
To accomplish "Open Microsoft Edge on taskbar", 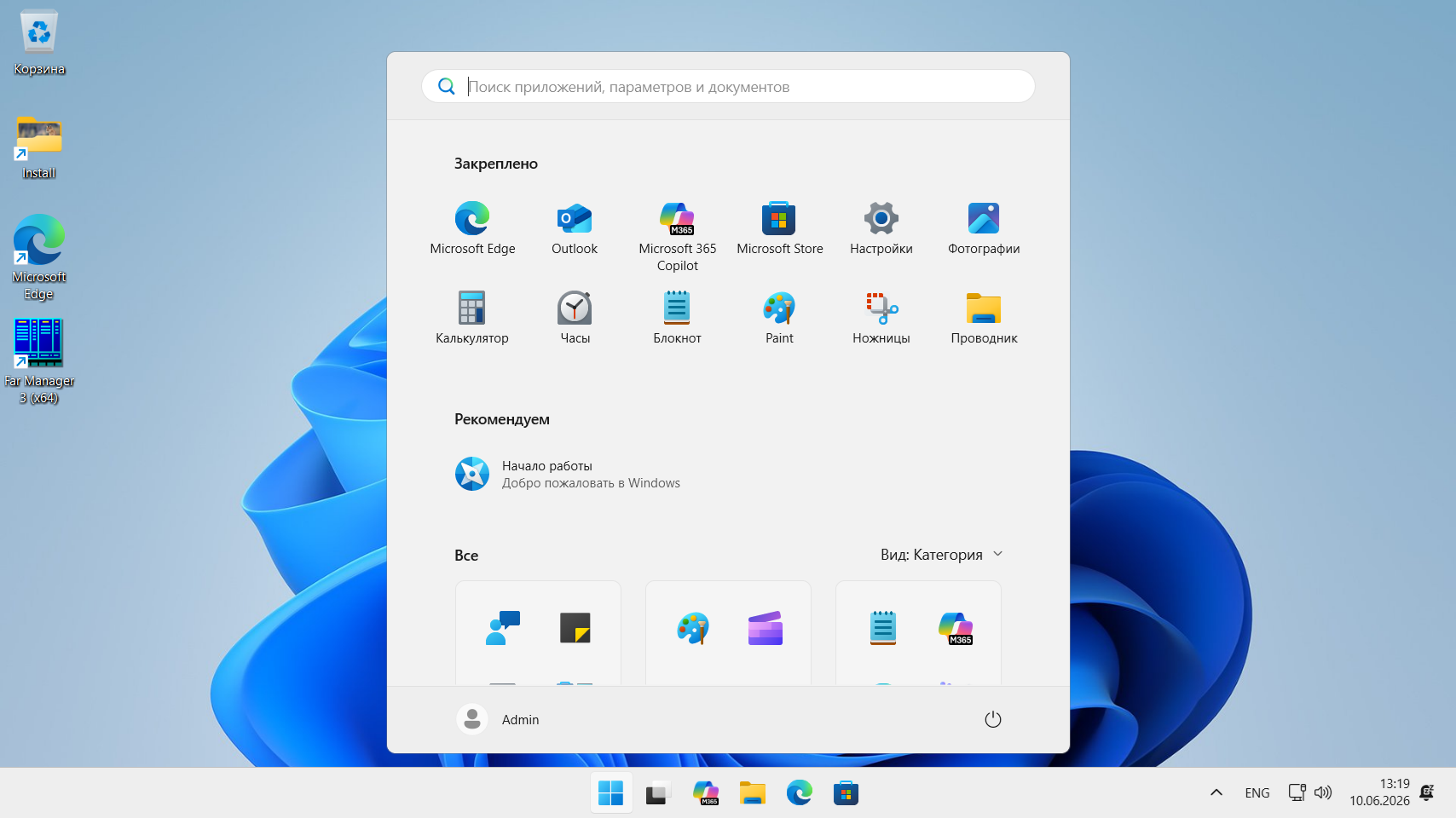I will click(799, 793).
